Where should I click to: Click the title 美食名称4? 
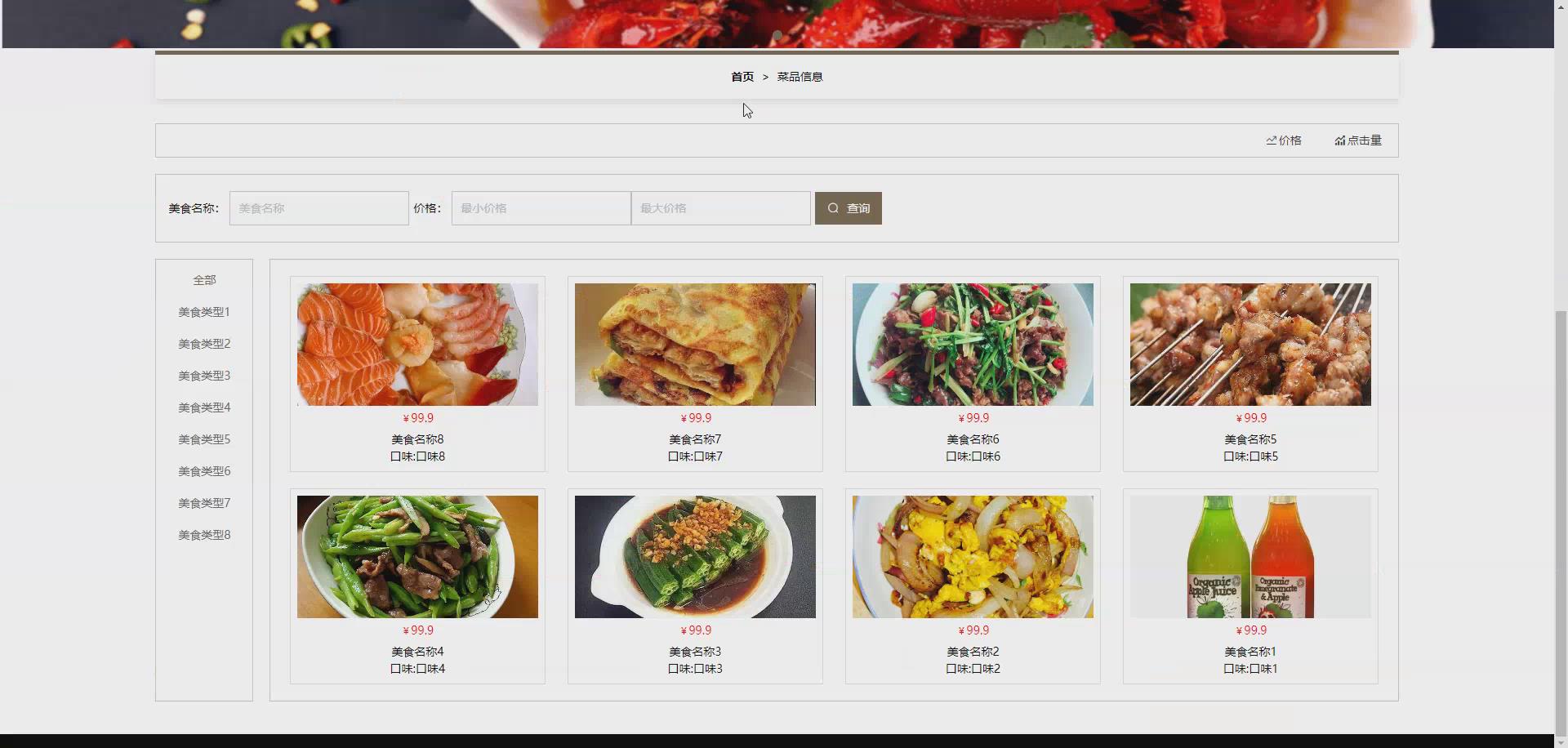tap(417, 652)
